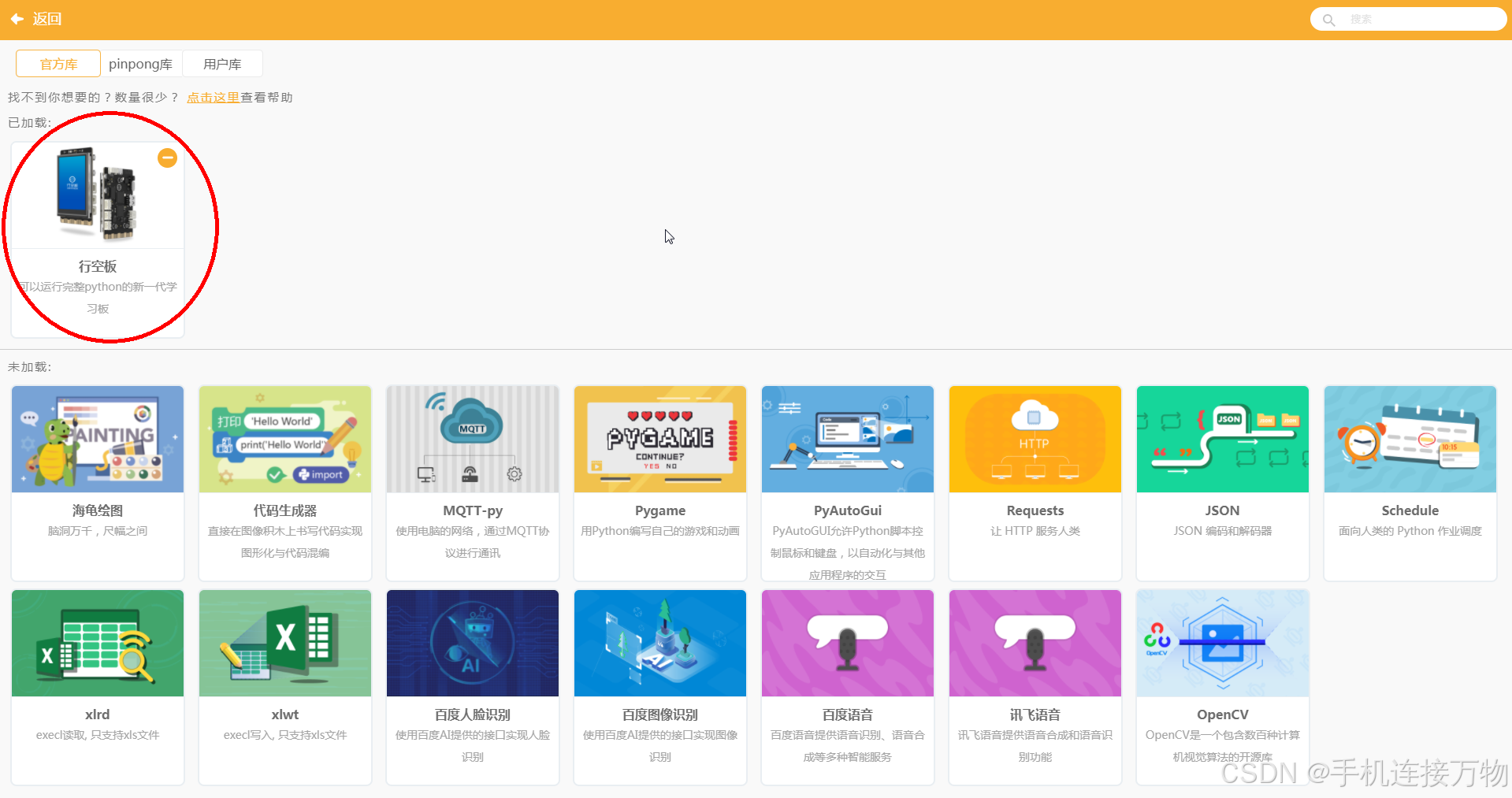Remove the loaded 行空板 with minus icon

click(x=167, y=158)
